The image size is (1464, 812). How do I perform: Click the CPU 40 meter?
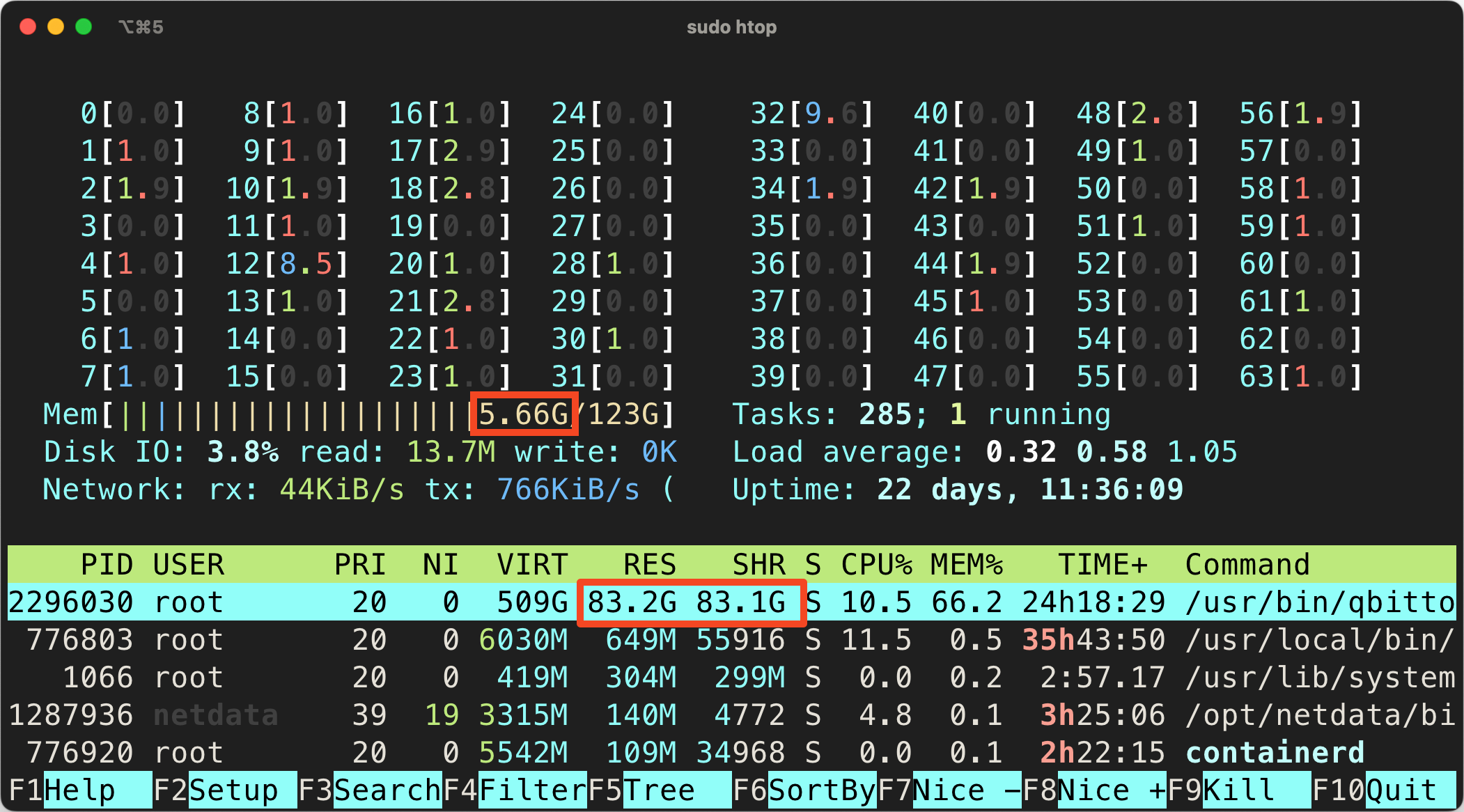click(x=975, y=114)
